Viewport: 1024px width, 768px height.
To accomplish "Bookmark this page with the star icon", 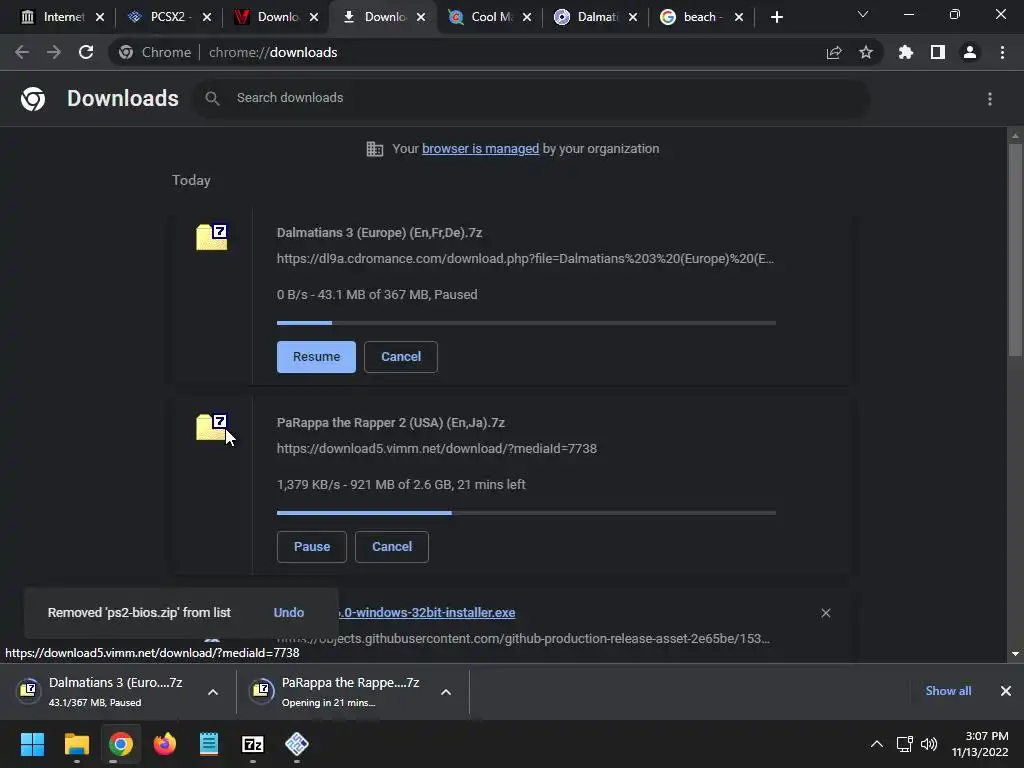I will point(866,52).
